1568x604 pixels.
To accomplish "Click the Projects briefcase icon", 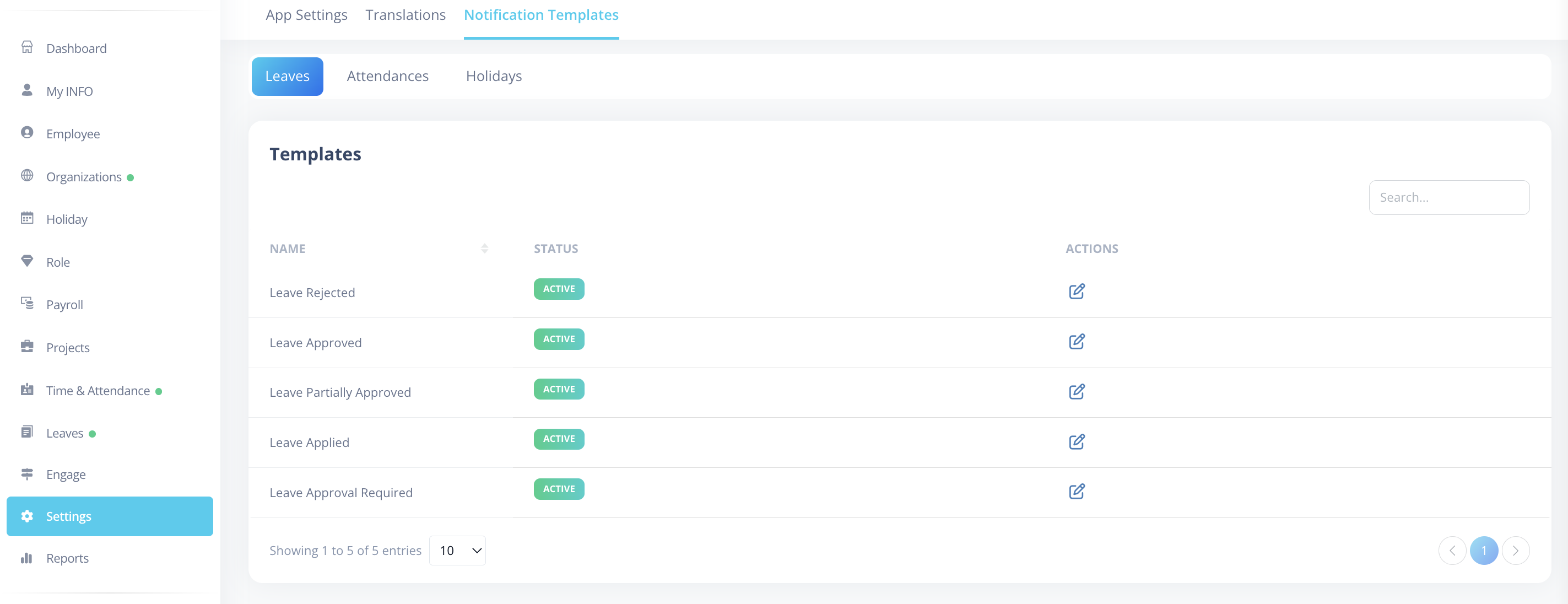I will pyautogui.click(x=27, y=347).
